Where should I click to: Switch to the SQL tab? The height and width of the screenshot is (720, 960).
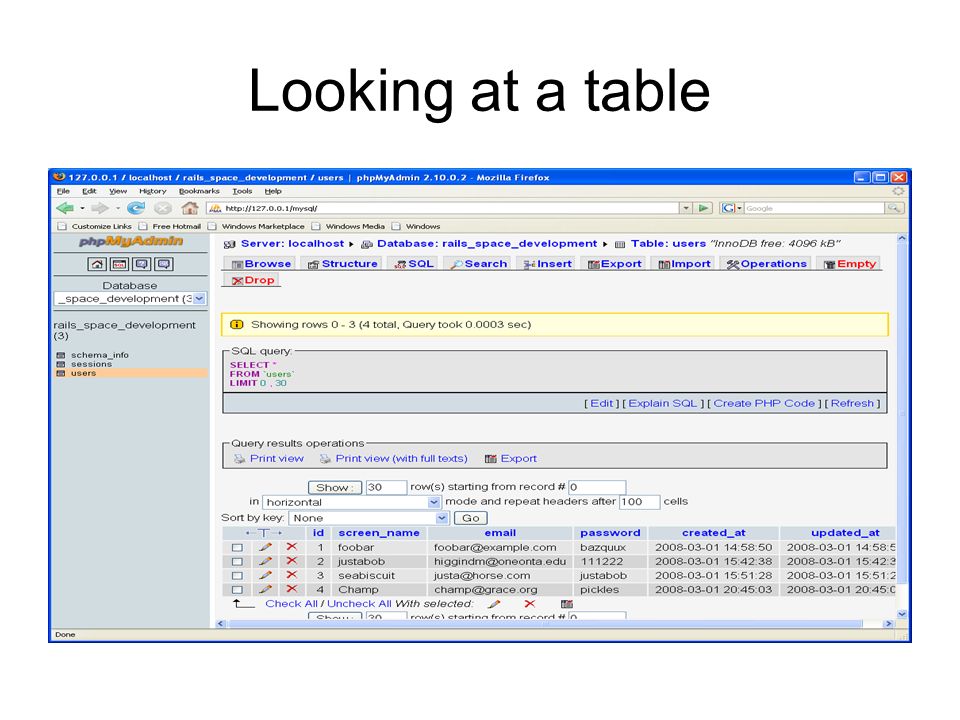click(x=414, y=264)
